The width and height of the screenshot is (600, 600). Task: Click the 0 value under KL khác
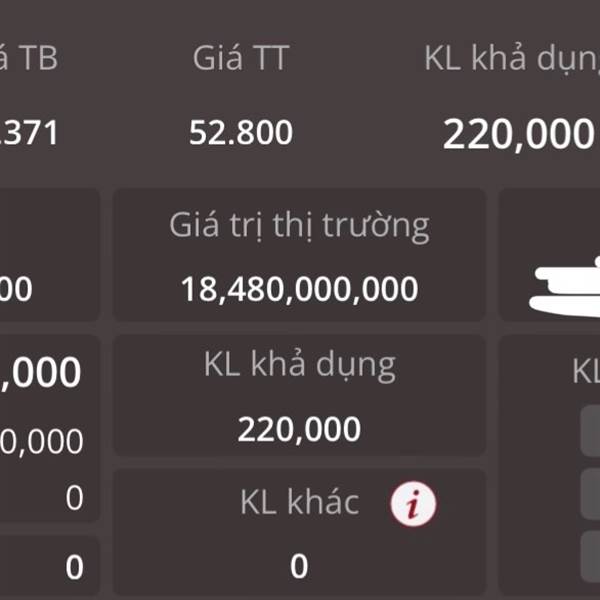tap(299, 566)
